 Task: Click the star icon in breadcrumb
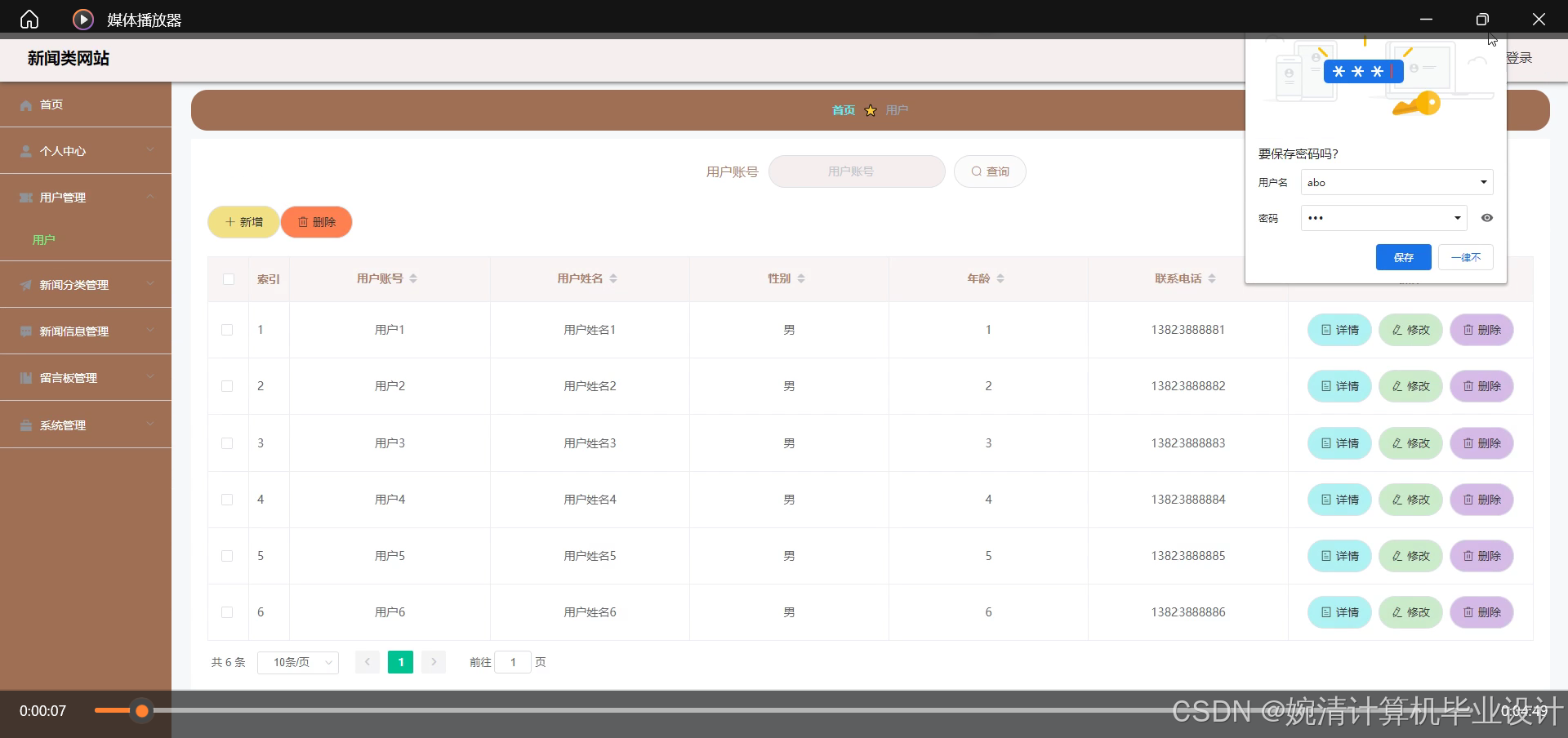click(871, 110)
